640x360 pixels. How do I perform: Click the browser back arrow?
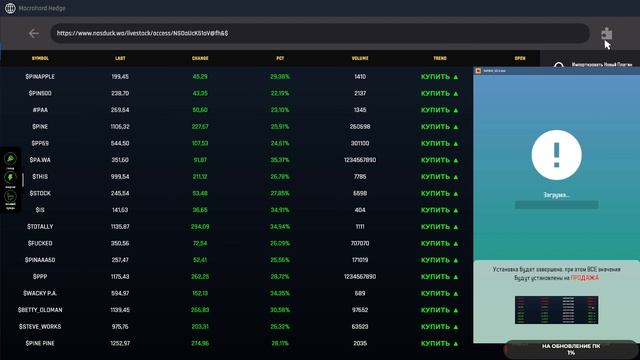(34, 33)
